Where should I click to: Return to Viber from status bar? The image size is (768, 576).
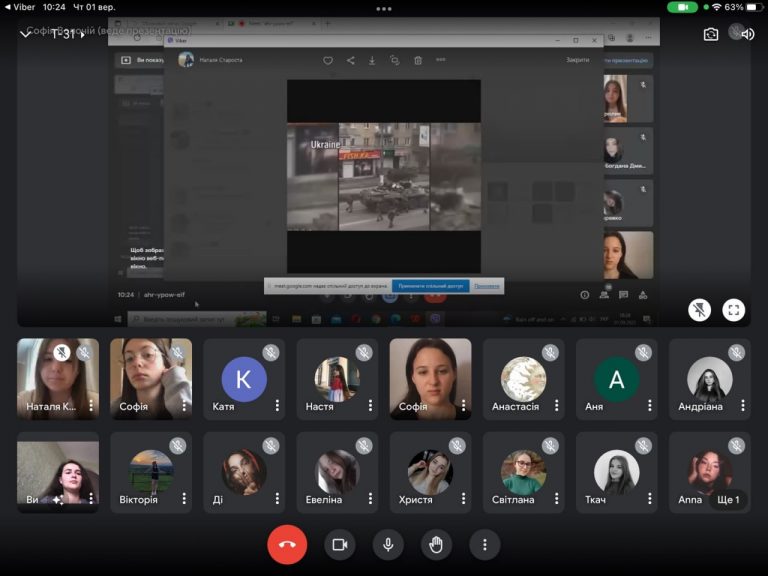(x=20, y=7)
